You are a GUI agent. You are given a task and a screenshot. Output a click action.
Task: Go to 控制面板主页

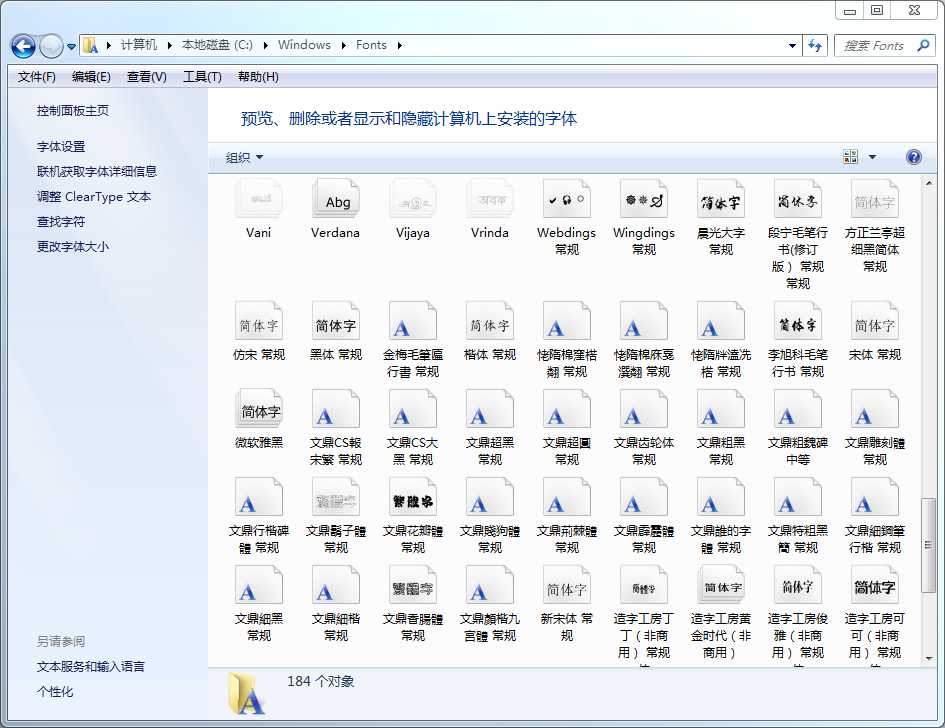pos(73,111)
